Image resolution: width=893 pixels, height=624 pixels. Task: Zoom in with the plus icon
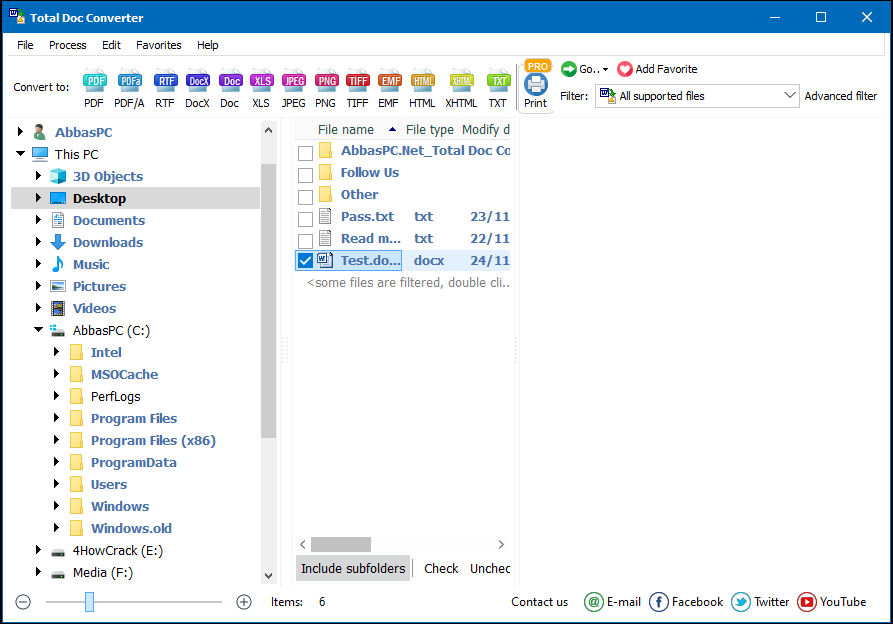(x=244, y=602)
